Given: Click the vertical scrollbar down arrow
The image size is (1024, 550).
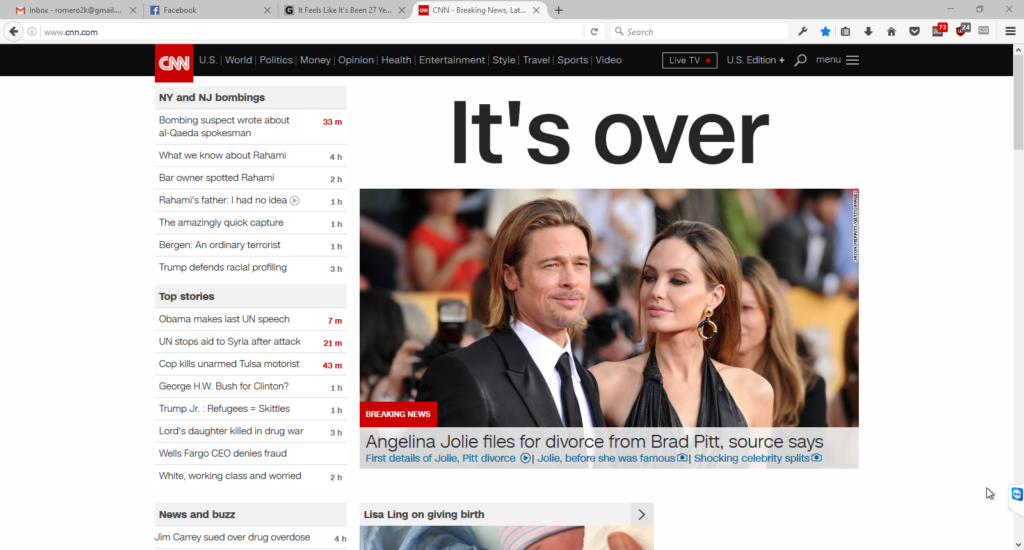Looking at the screenshot, I should 1018,543.
